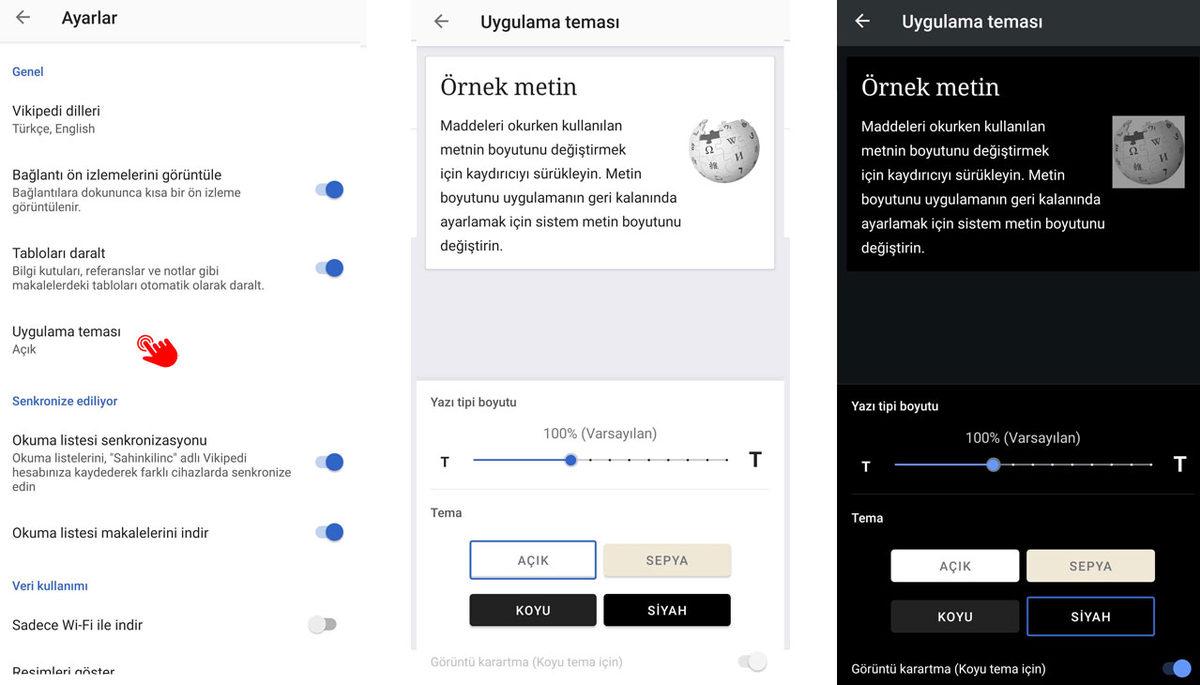Disable Bağlantı ön izlemelerini görüntüle
Image resolution: width=1200 pixels, height=685 pixels.
[x=330, y=189]
